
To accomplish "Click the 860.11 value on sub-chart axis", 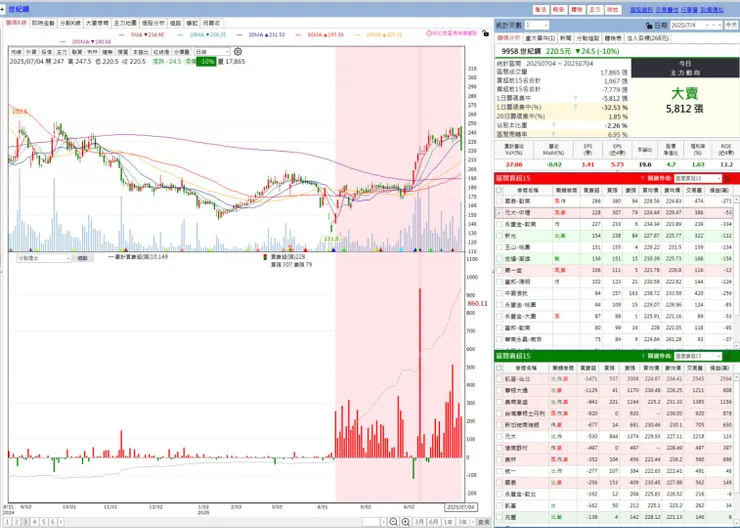I will [477, 303].
